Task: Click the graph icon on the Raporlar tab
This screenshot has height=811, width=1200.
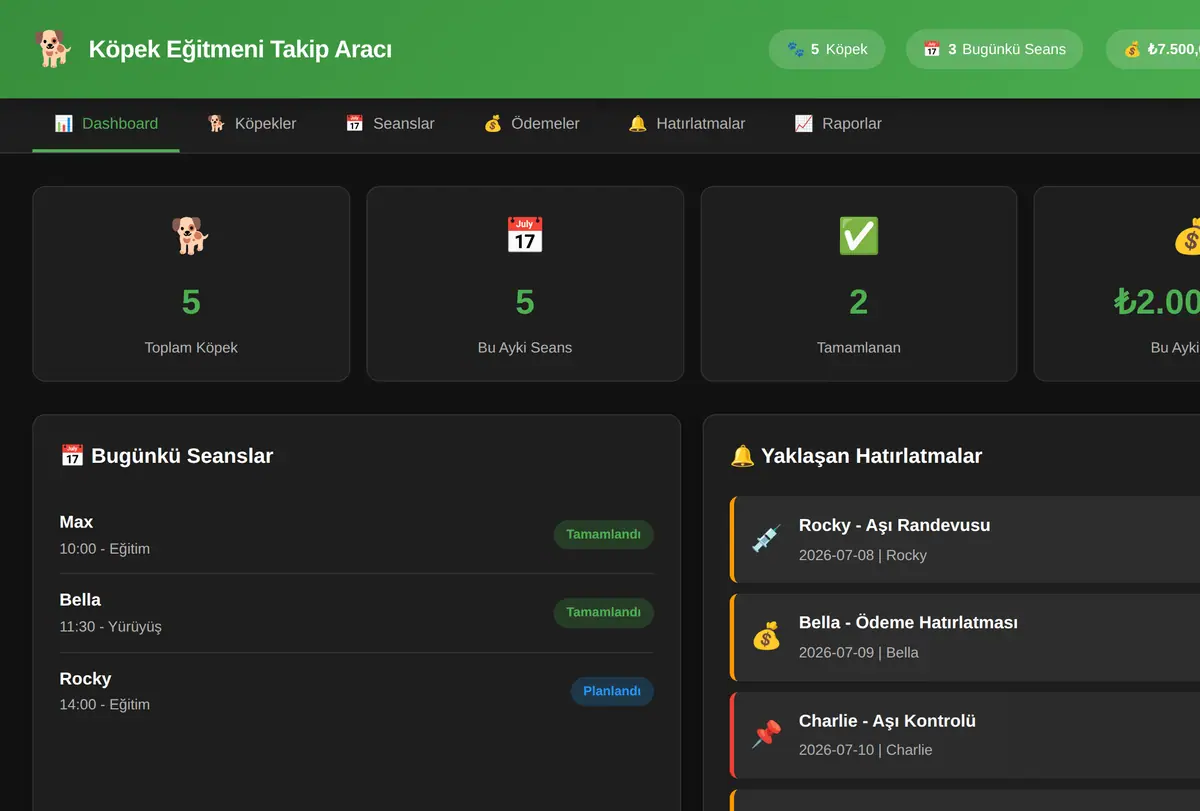Action: (803, 124)
